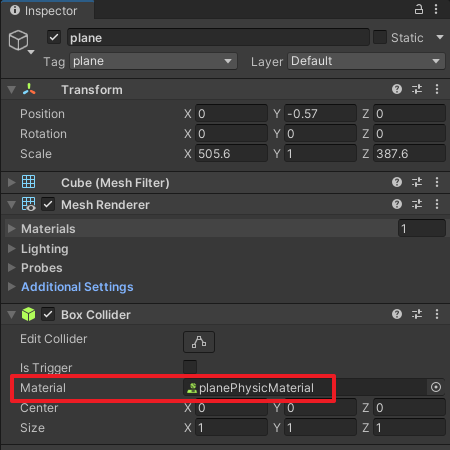Image resolution: width=450 pixels, height=450 pixels.
Task: Click the Transform component axes icon
Action: (x=29, y=89)
